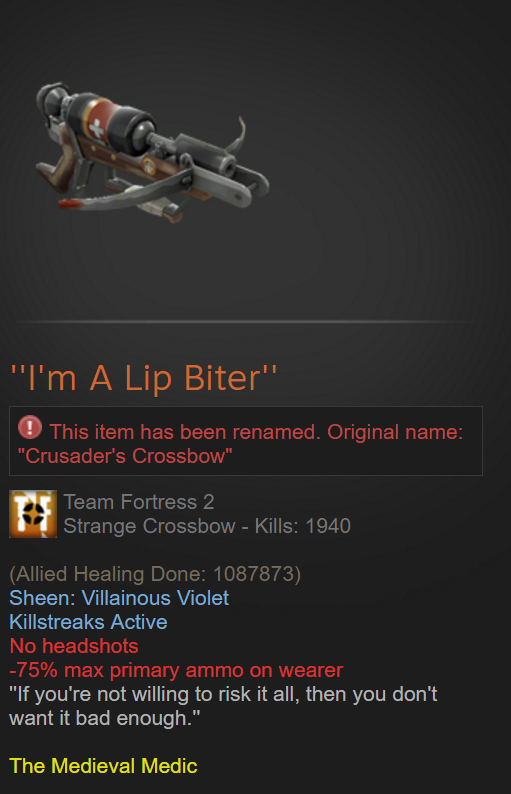
Task: Click the "If you're not willing" description quote
Action: tap(223, 706)
